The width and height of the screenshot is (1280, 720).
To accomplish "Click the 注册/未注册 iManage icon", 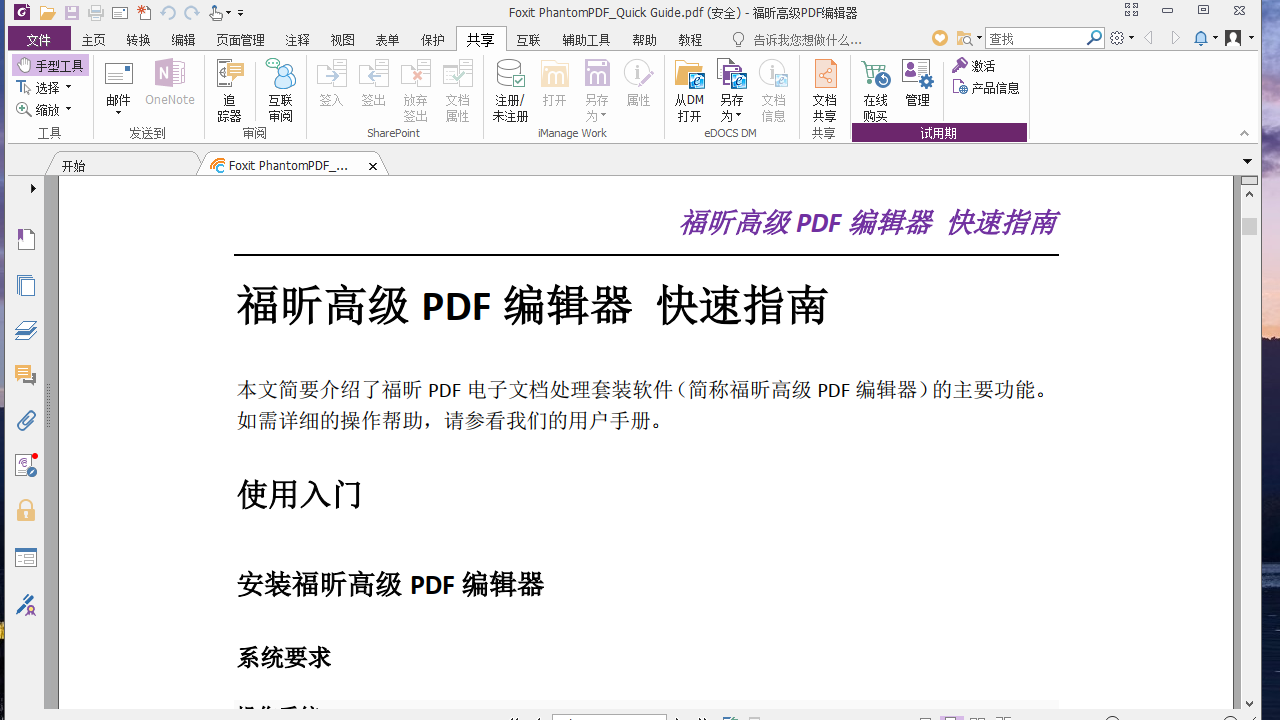I will tap(510, 90).
